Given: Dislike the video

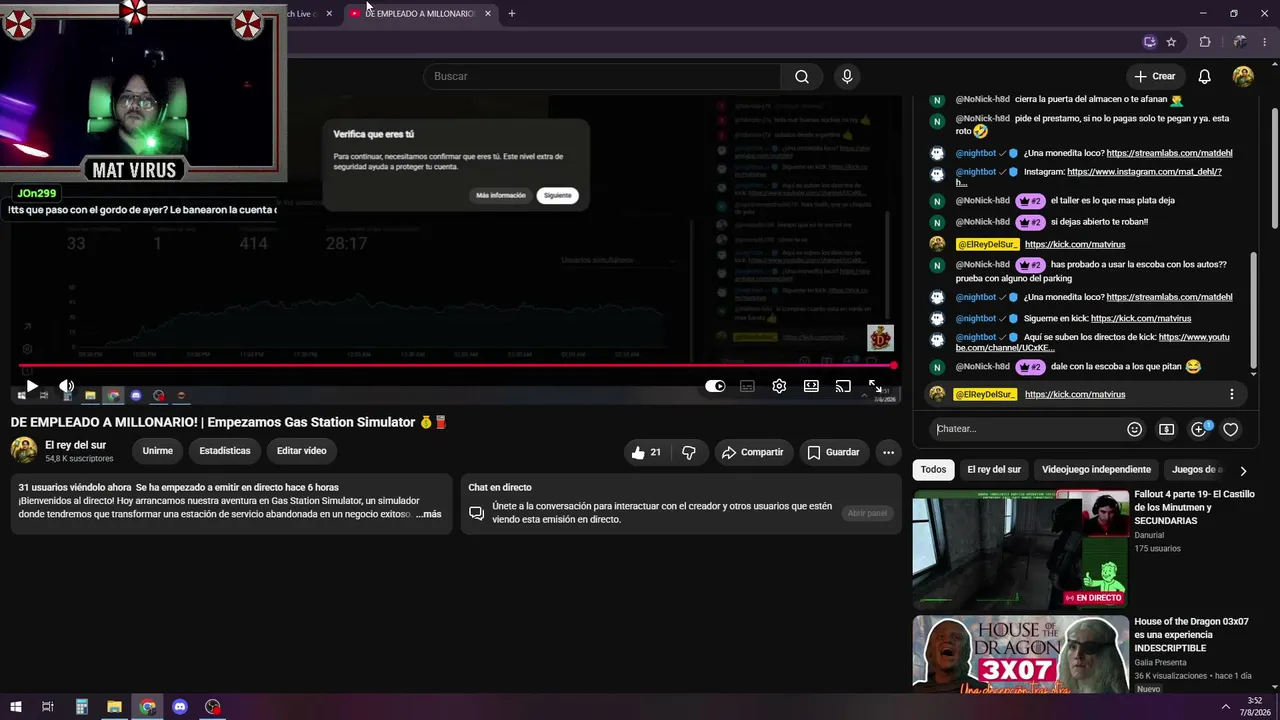Looking at the screenshot, I should [x=689, y=452].
